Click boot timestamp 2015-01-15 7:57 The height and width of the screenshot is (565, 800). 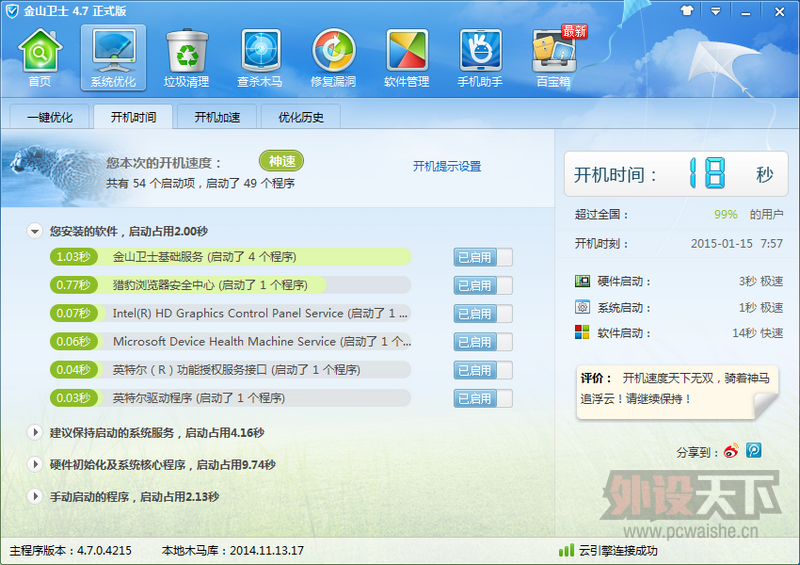737,243
